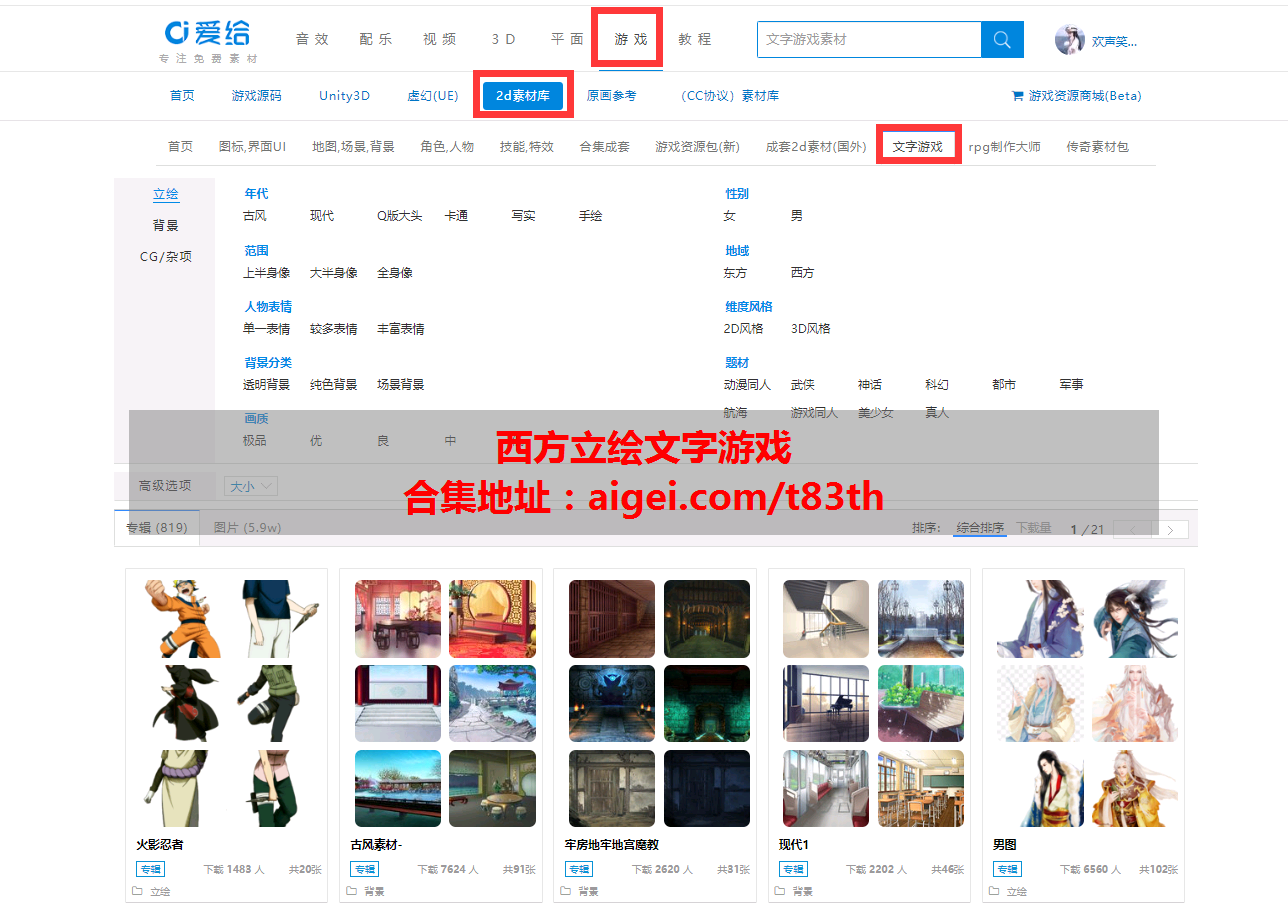The image size is (1288, 912).
Task: Open the 传奇素材包 sub-category
Action: (1098, 146)
